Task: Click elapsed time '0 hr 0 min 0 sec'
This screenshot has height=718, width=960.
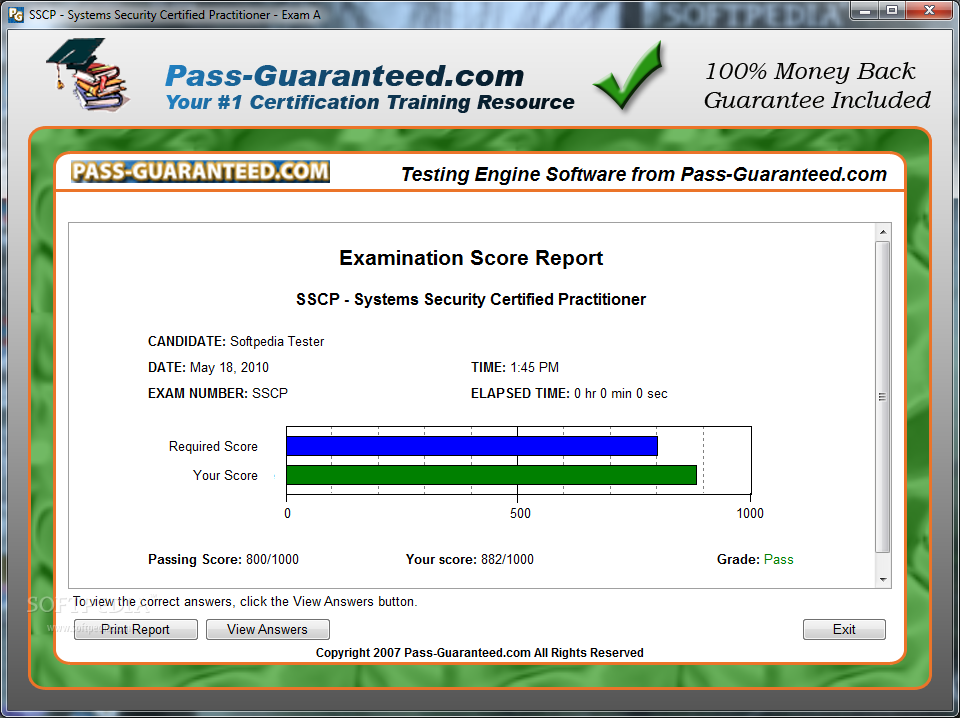Action: [621, 394]
